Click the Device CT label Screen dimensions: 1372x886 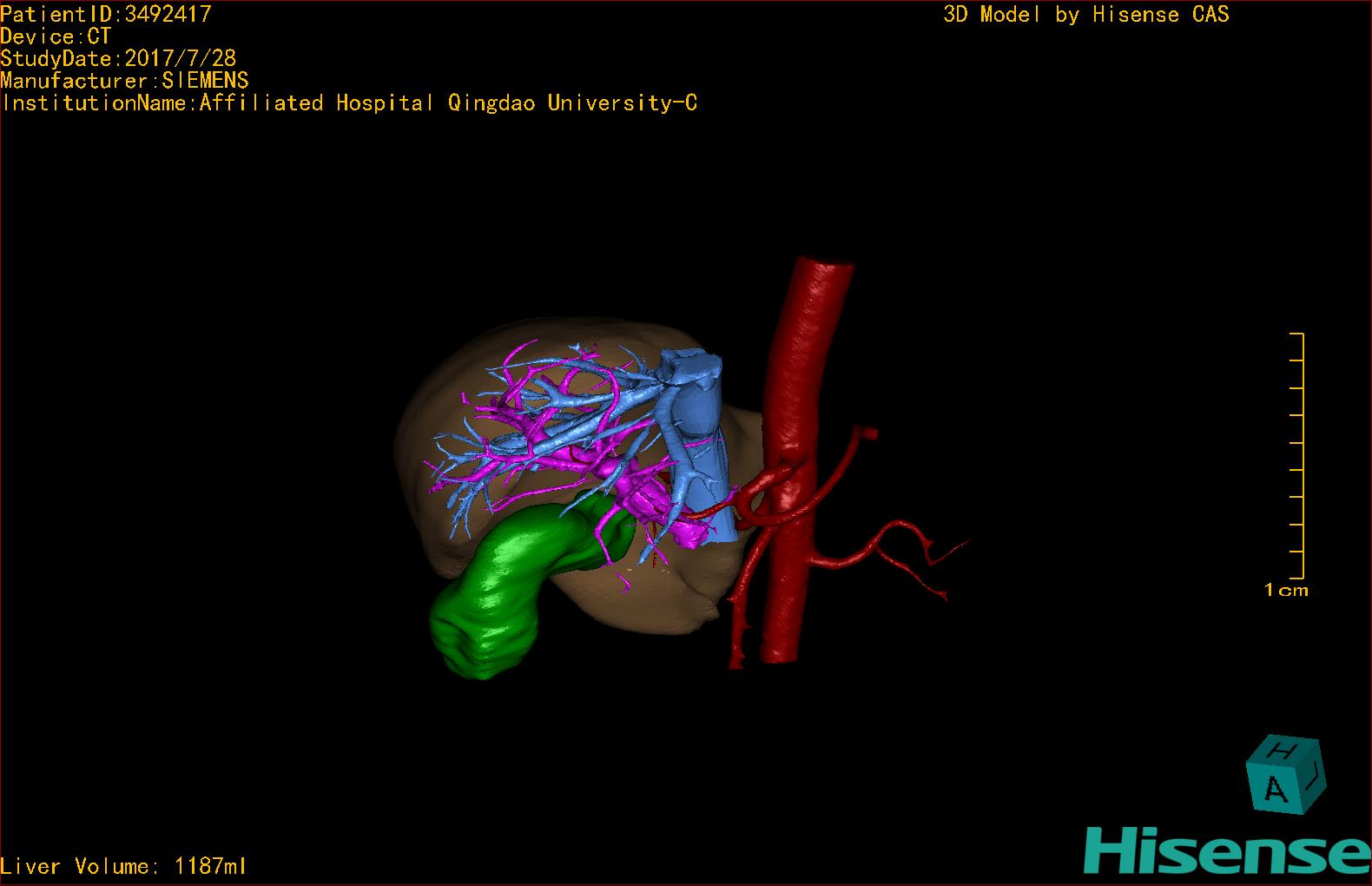[56, 36]
